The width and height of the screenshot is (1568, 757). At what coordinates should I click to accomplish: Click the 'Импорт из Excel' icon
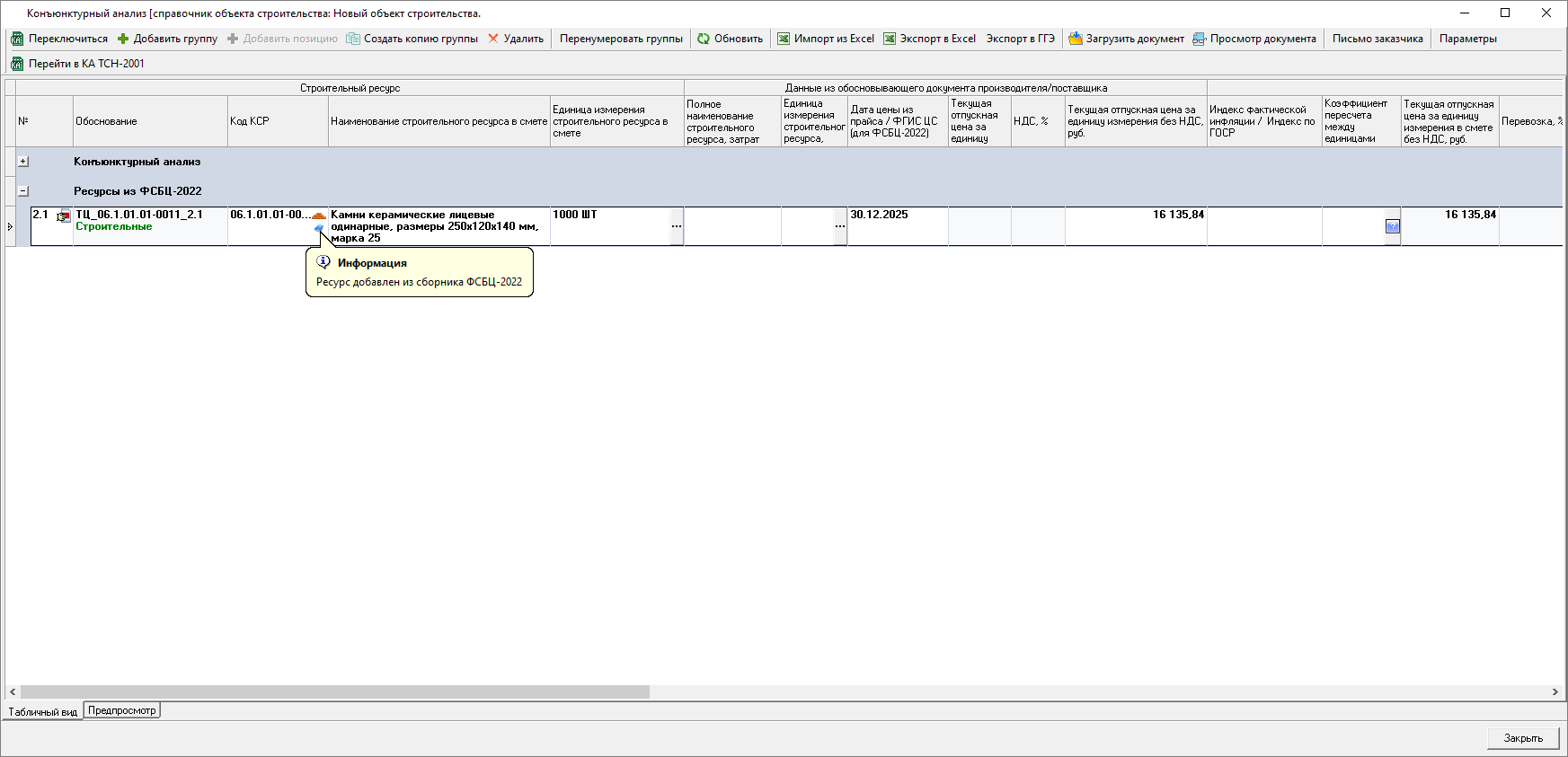[784, 39]
